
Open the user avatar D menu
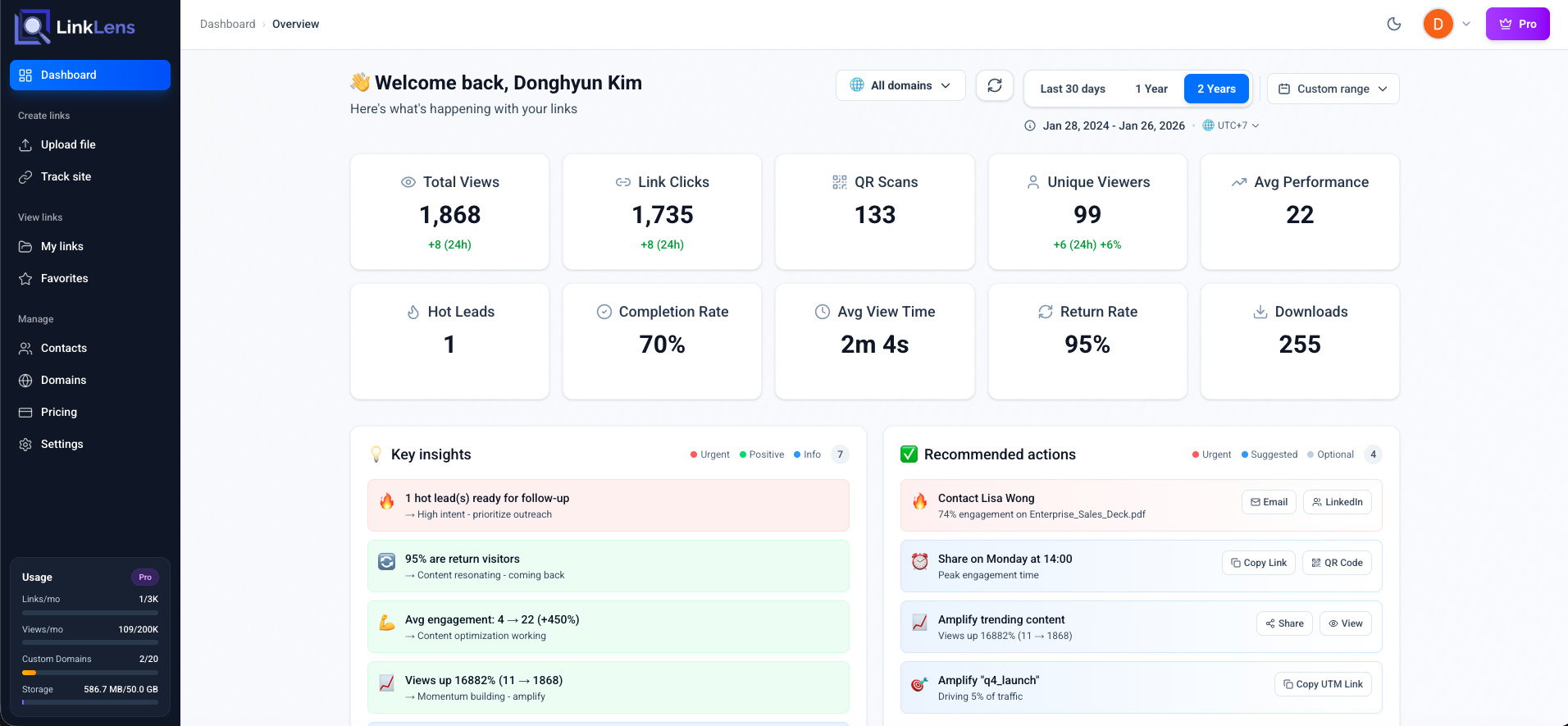1438,24
